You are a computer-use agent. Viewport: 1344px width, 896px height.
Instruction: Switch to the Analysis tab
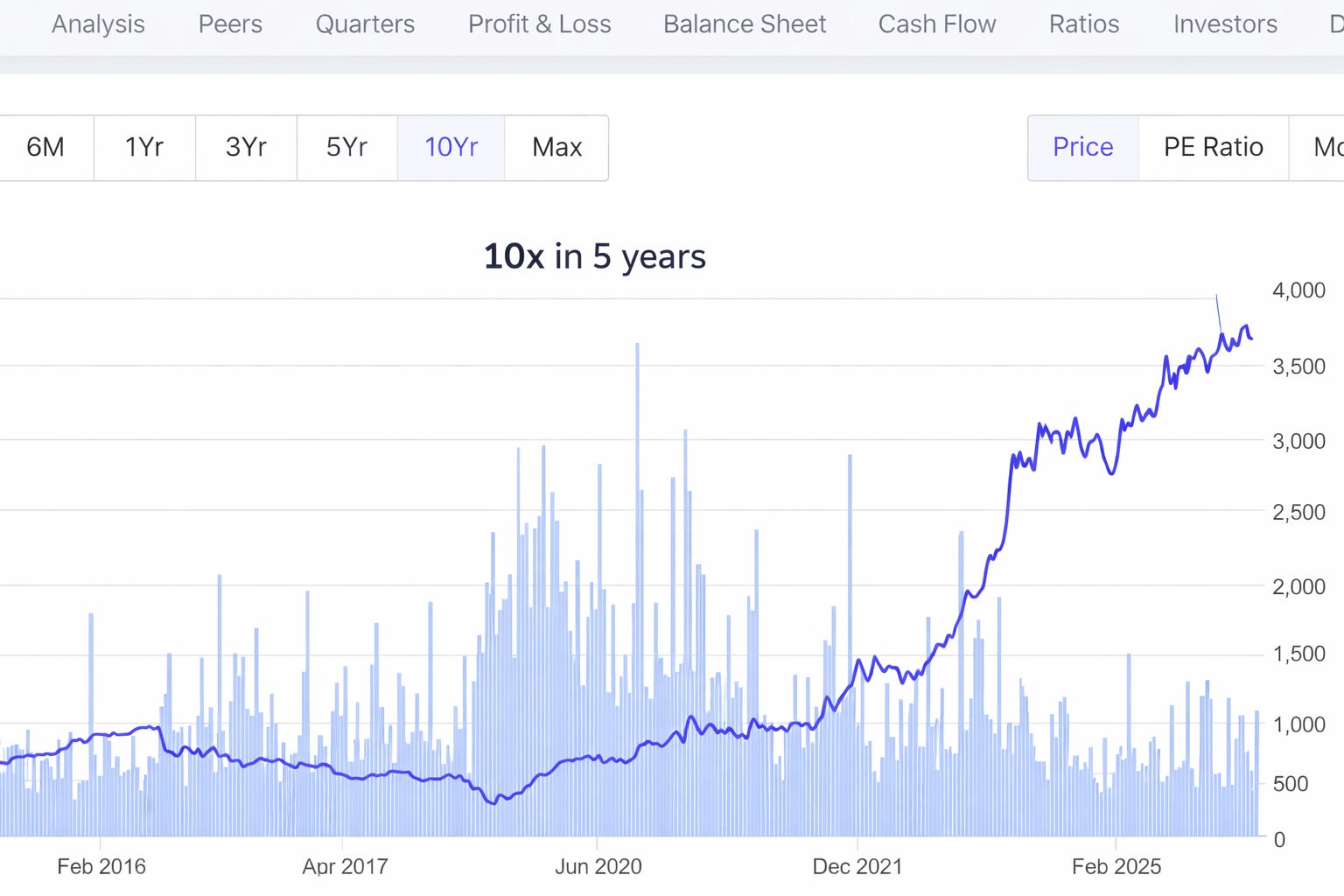[97, 24]
